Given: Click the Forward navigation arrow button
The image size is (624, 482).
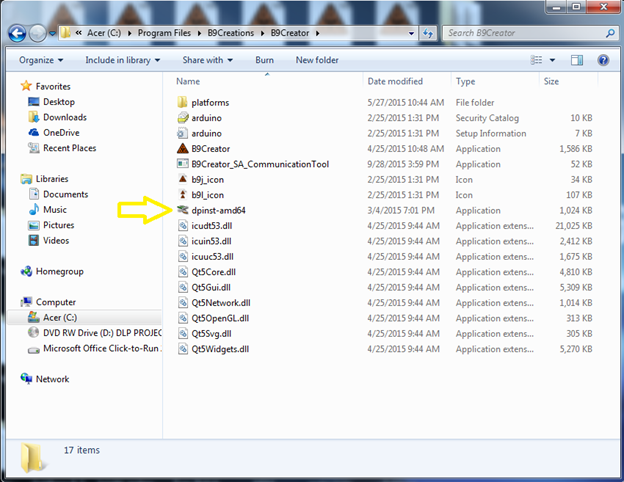Looking at the screenshot, I should (x=38, y=33).
